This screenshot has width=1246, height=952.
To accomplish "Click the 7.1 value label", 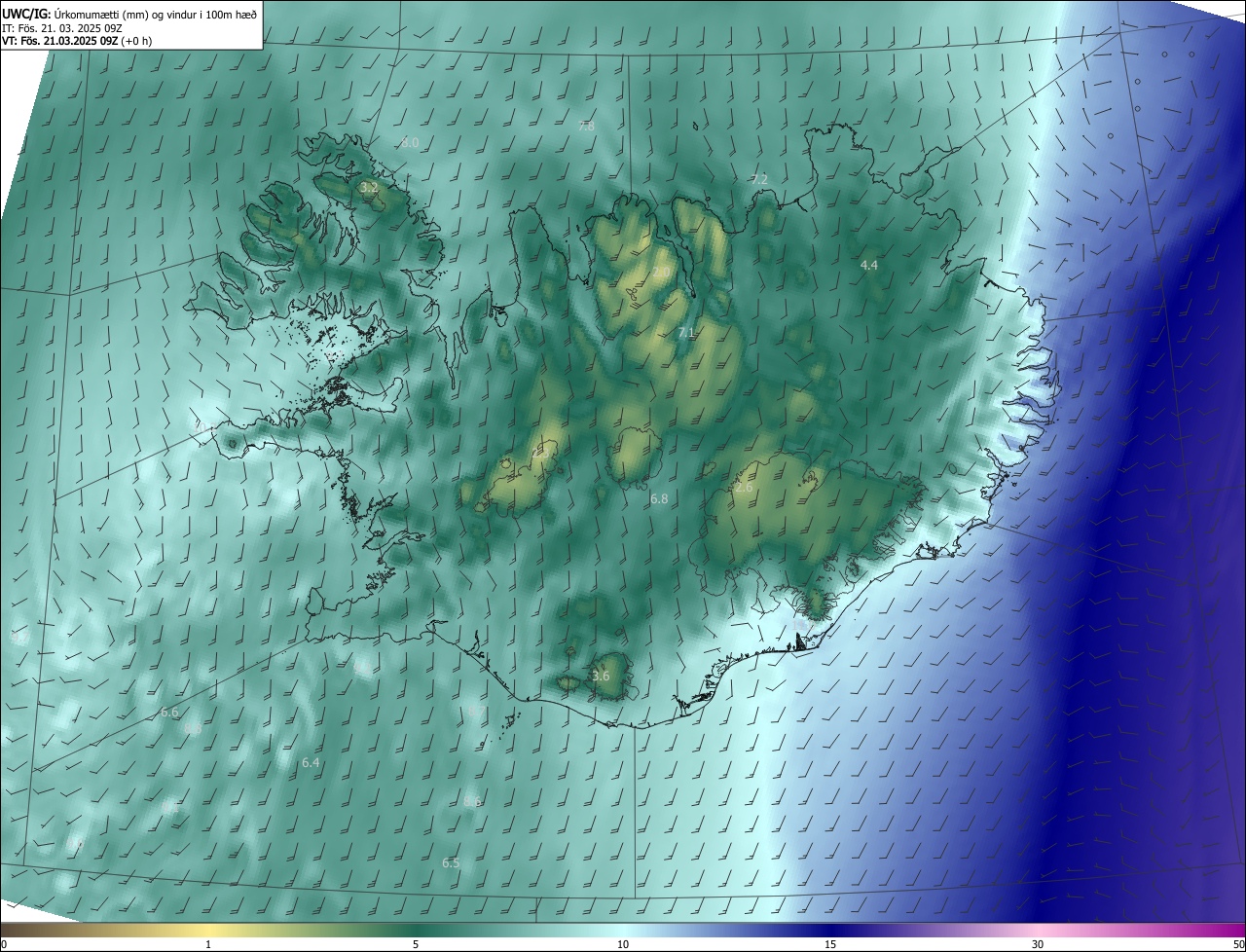I will tap(686, 333).
